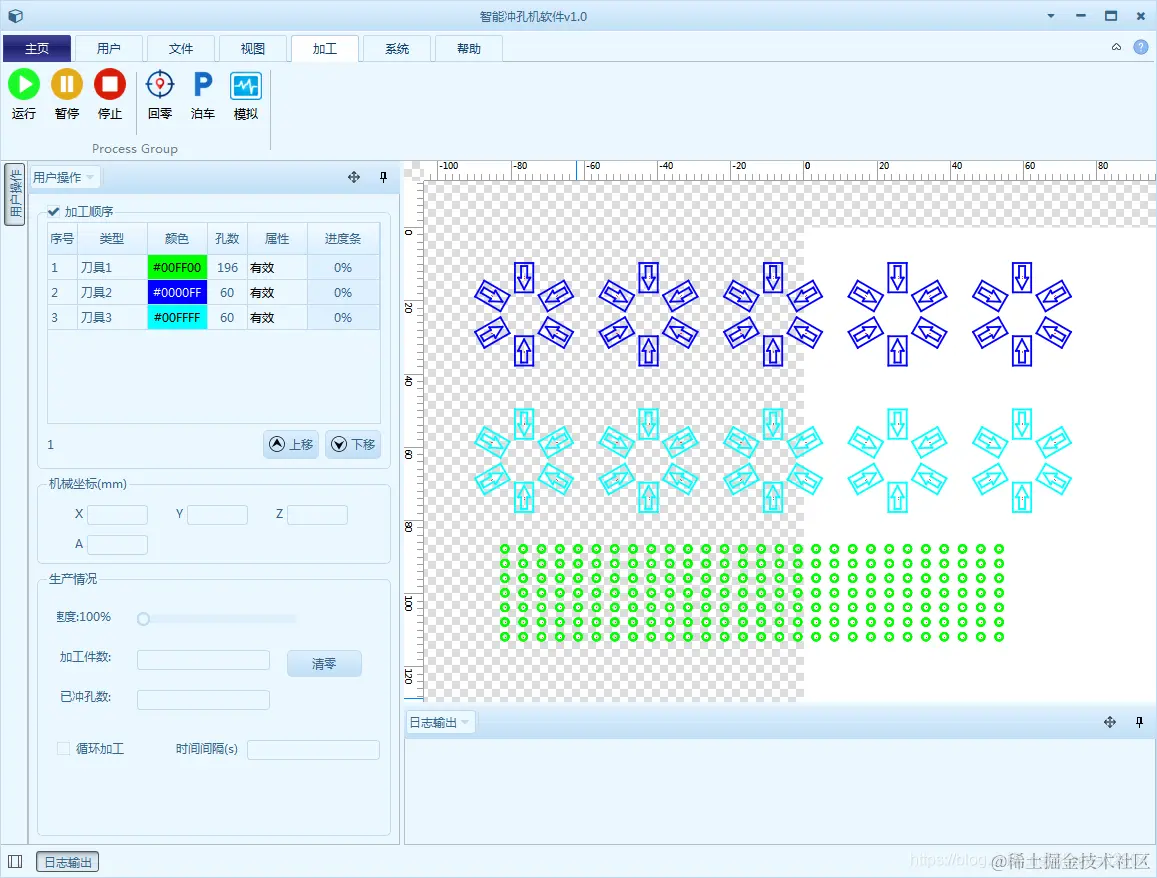1157x878 pixels.
Task: Click the 日志输出 button in status bar
Action: [67, 862]
